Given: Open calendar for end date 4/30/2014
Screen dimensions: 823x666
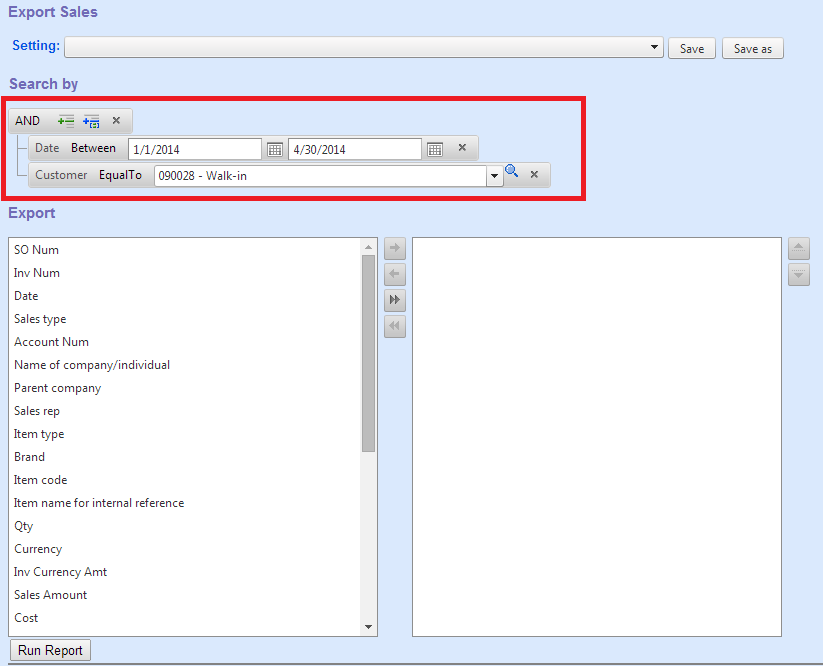Looking at the screenshot, I should 435,149.
